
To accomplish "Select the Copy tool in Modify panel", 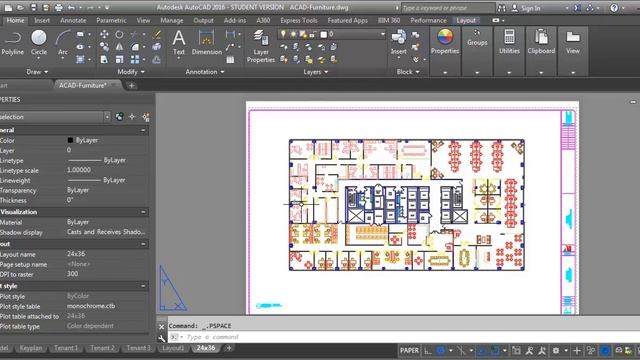I will (x=104, y=47).
